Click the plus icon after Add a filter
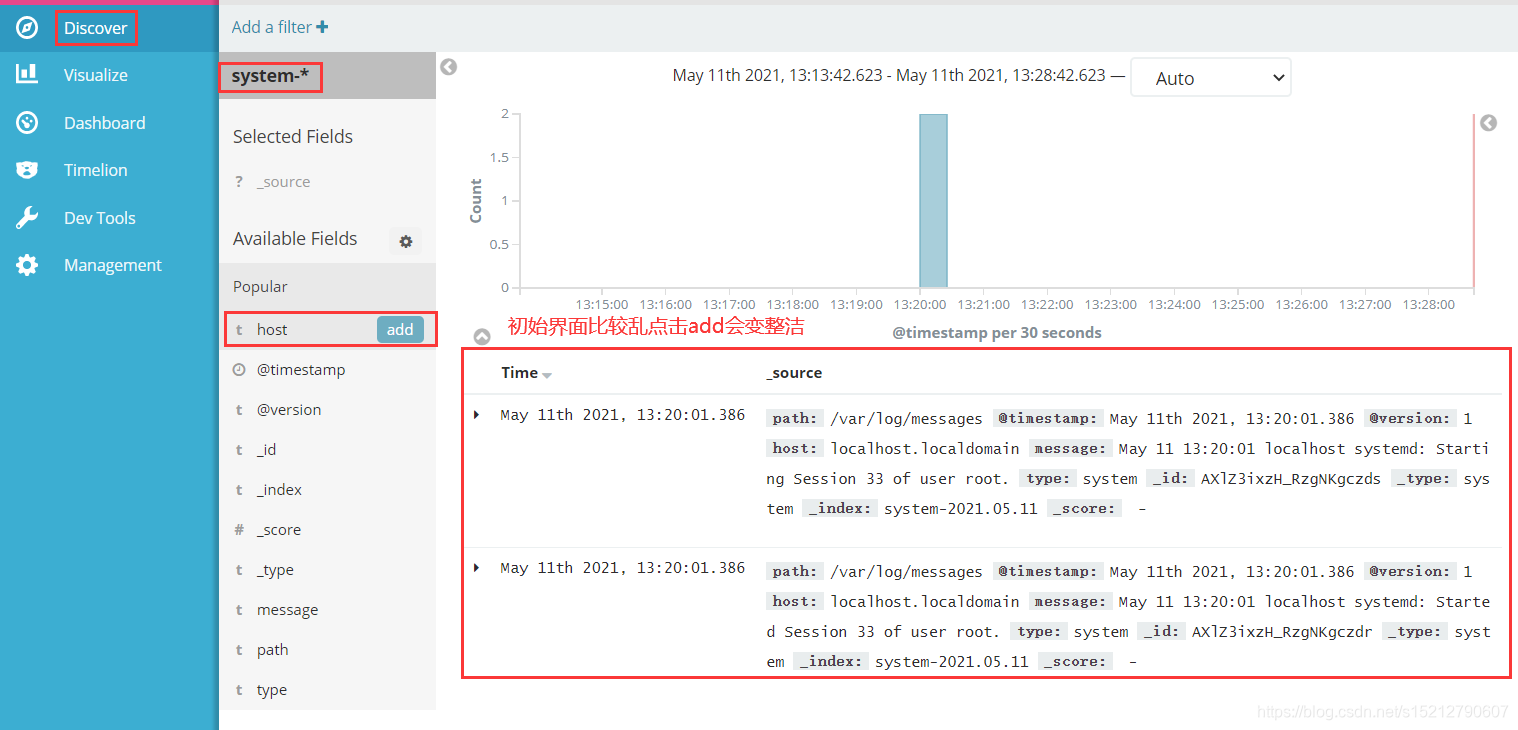 click(x=322, y=27)
